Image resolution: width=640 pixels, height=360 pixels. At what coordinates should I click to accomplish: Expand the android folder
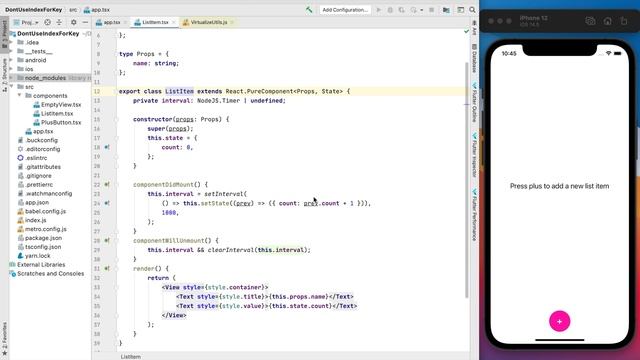click(x=11, y=60)
